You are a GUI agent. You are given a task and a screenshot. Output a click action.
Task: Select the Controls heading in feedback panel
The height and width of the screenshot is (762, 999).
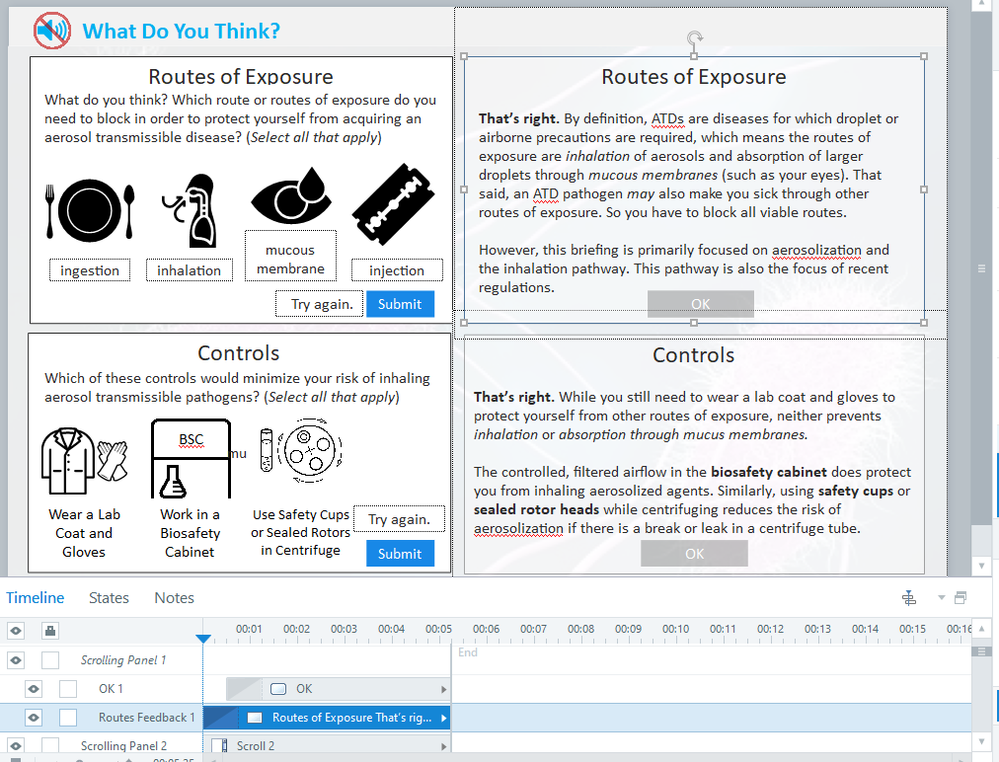(x=694, y=355)
